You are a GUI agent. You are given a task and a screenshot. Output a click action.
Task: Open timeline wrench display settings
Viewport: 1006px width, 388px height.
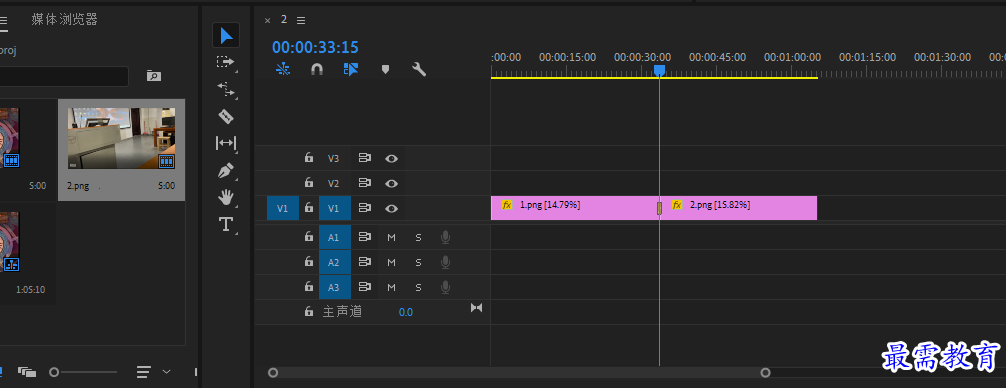[x=419, y=69]
